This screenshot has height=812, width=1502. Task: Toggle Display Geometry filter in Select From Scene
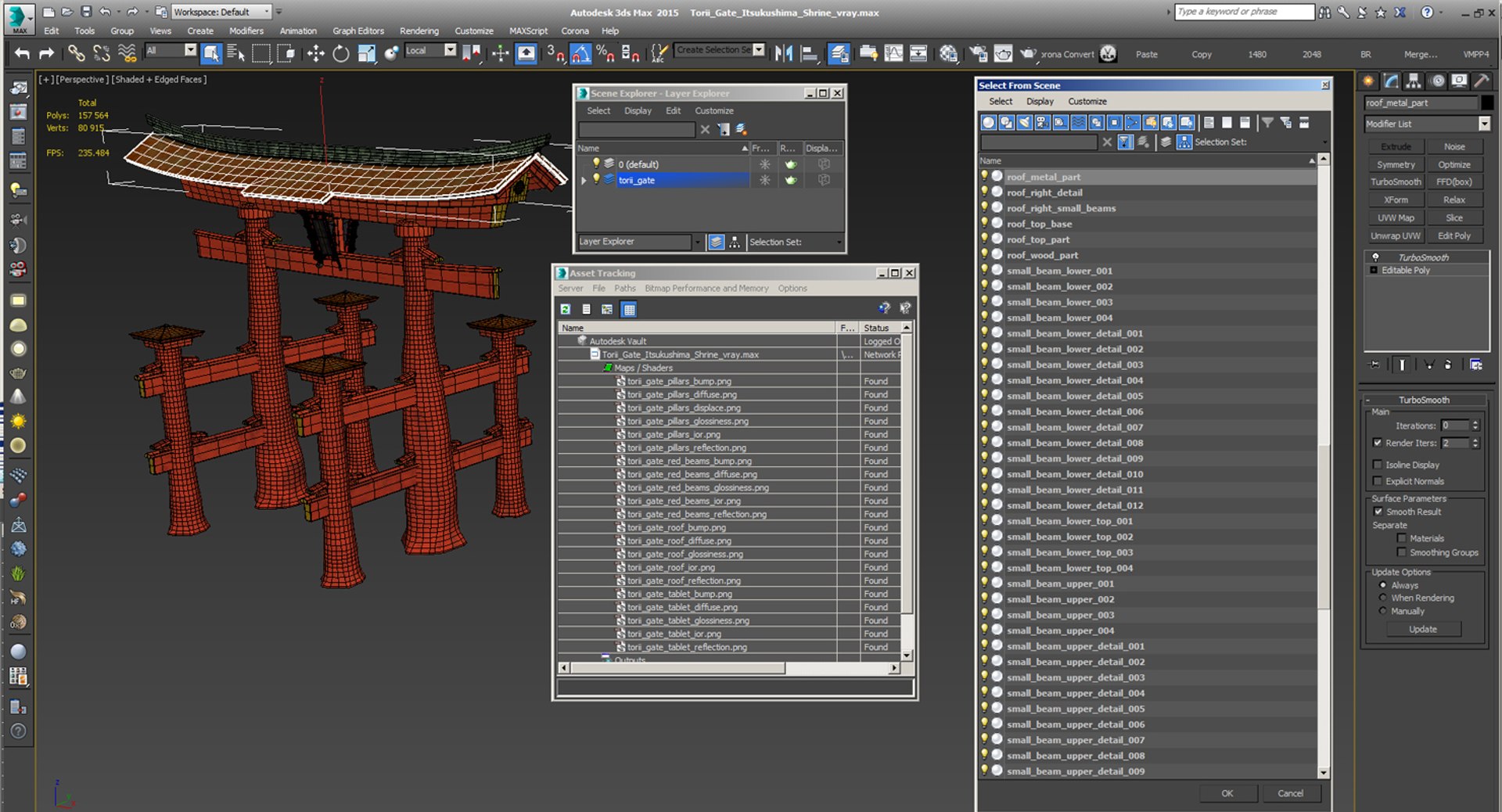point(989,122)
